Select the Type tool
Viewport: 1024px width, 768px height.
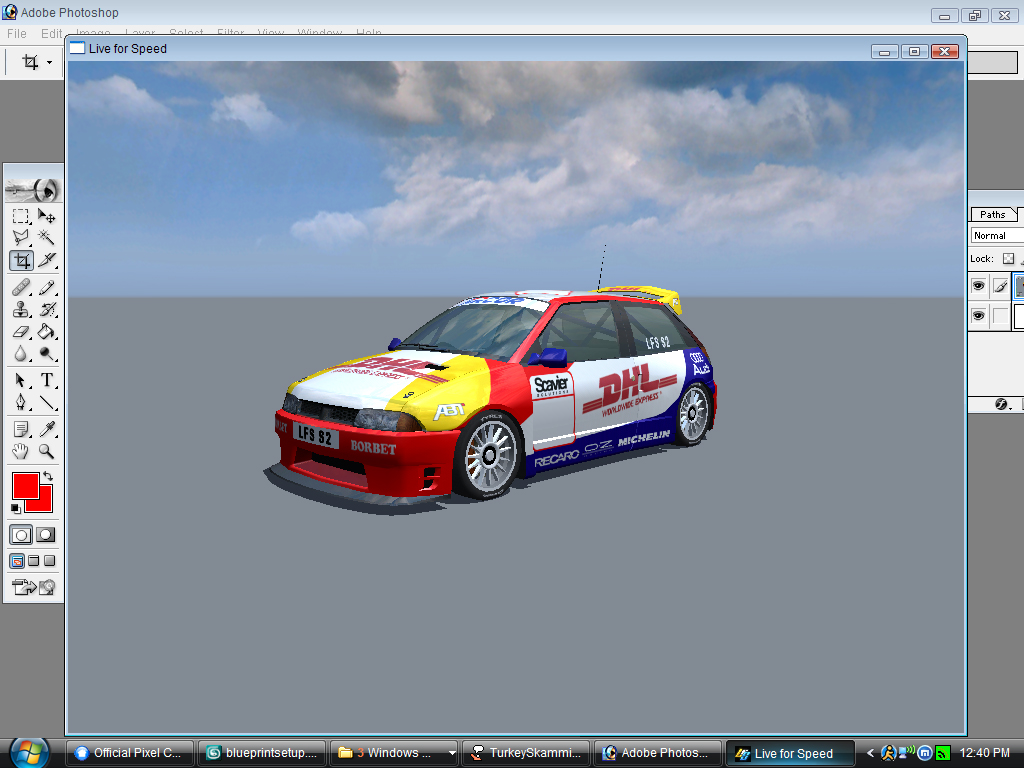click(x=46, y=380)
